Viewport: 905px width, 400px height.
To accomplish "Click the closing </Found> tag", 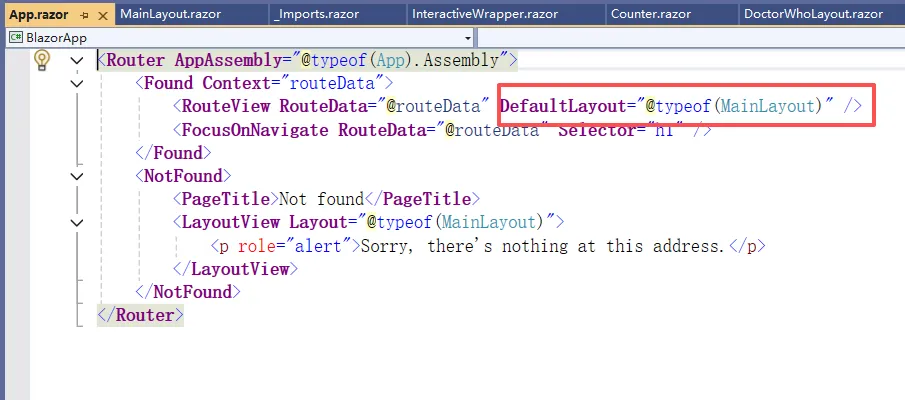I will coord(173,153).
